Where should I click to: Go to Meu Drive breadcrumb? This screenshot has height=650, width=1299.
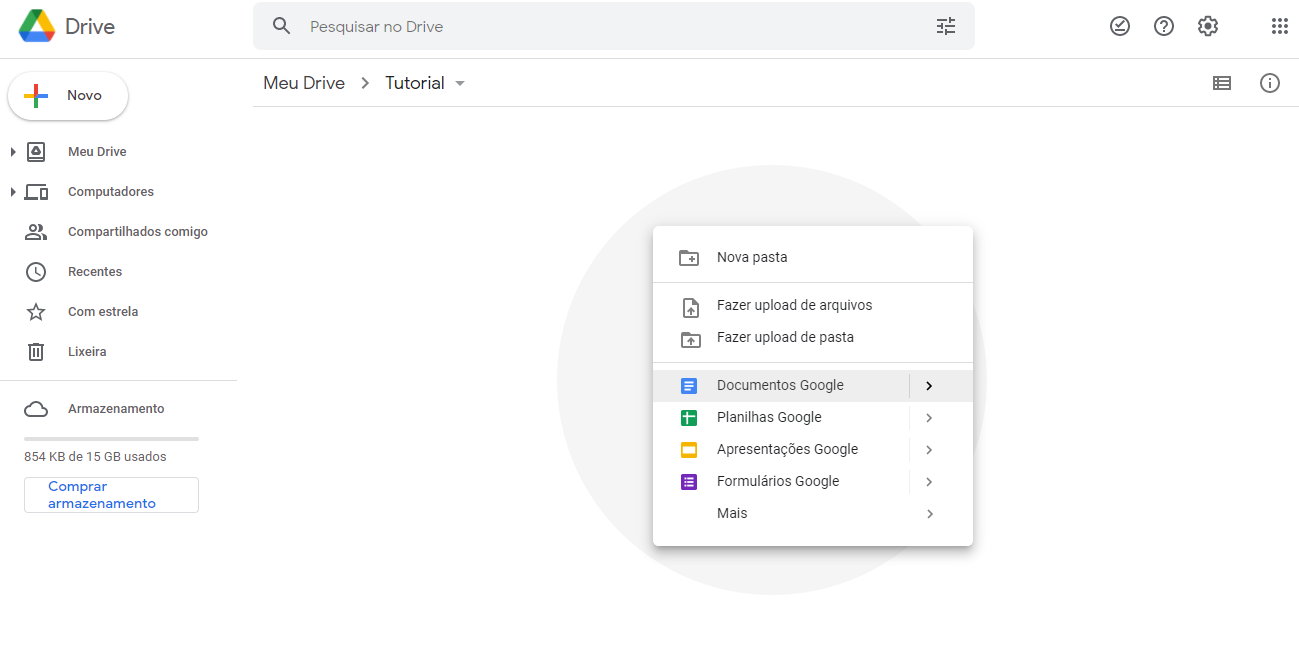[304, 83]
